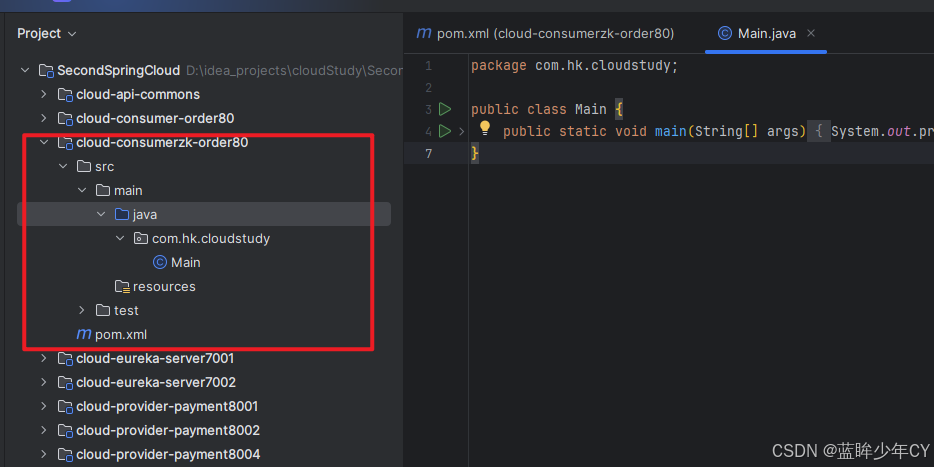The image size is (934, 467).
Task: Click the yellow lightbulb intention icon
Action: [485, 128]
